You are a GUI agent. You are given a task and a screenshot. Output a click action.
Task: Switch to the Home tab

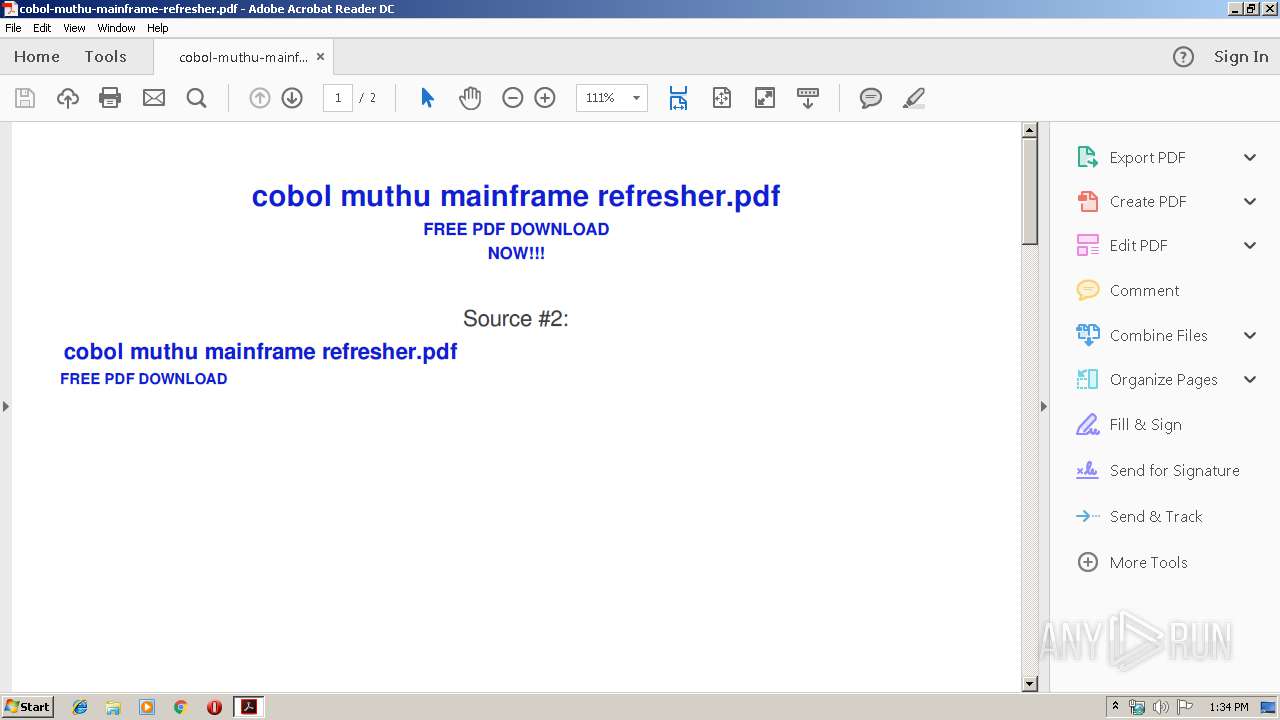pos(37,57)
